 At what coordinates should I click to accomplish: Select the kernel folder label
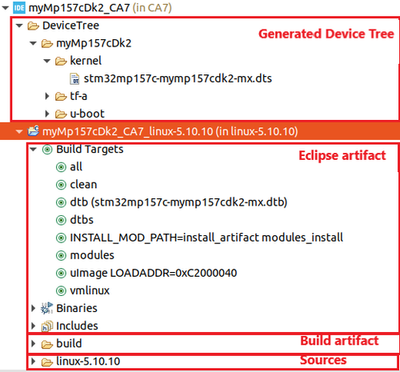86,61
